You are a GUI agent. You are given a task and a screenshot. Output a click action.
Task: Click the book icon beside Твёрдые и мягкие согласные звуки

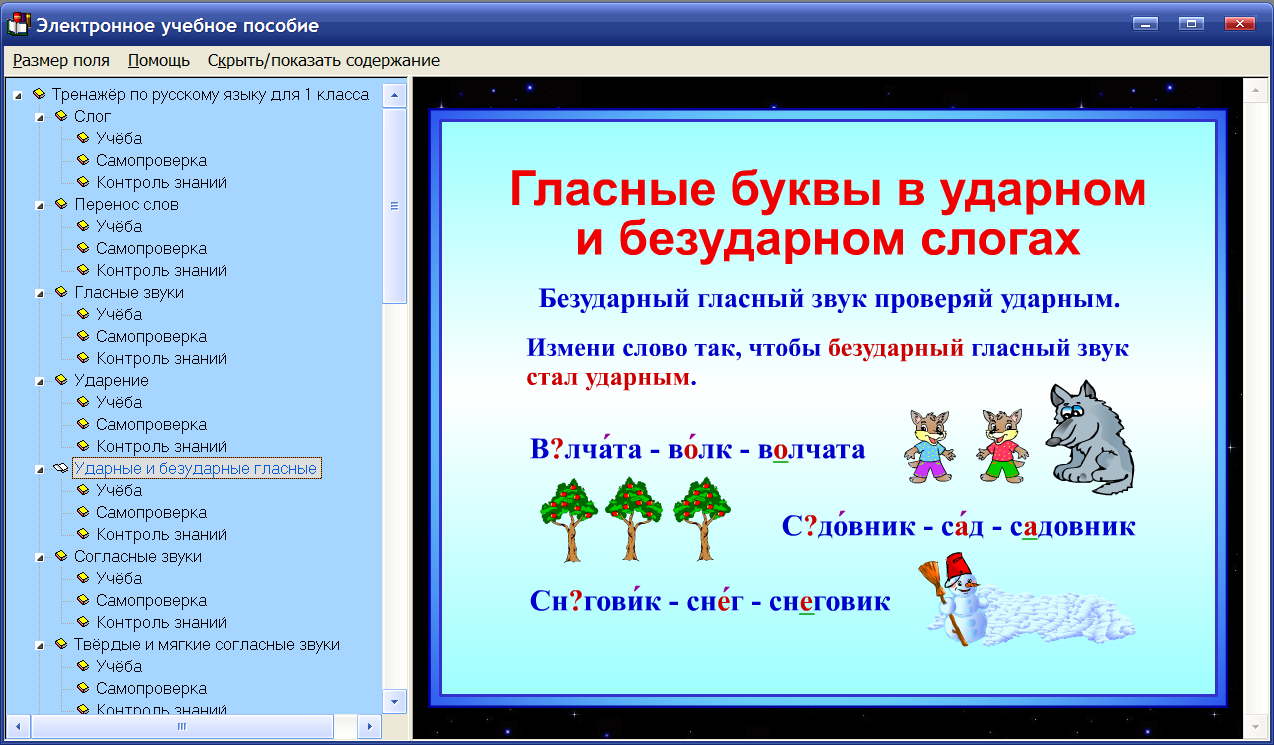[62, 644]
